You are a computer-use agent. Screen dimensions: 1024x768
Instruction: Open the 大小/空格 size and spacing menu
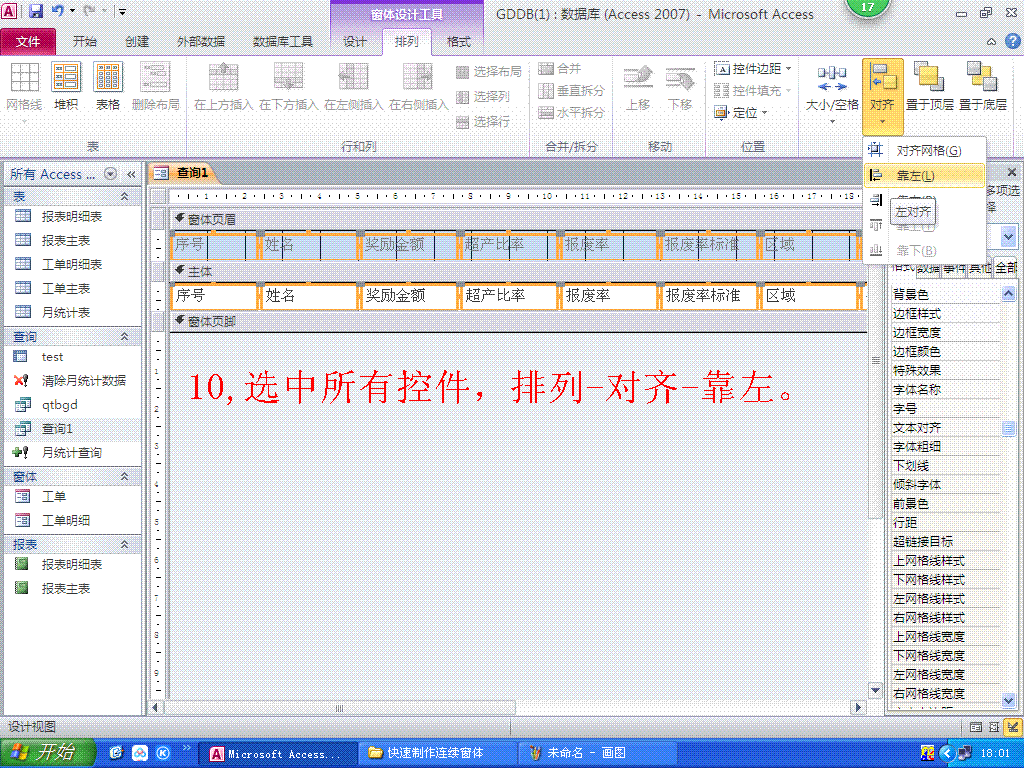pyautogui.click(x=832, y=93)
